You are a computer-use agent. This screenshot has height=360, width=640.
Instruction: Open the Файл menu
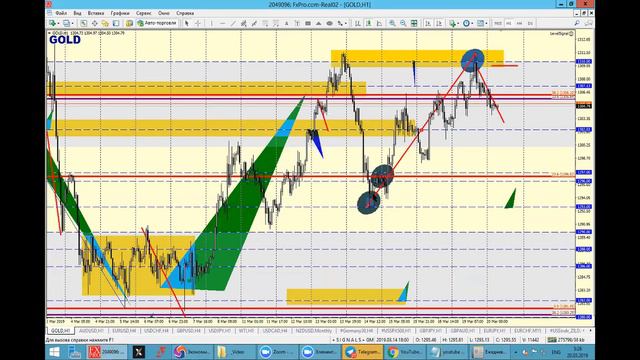point(61,13)
